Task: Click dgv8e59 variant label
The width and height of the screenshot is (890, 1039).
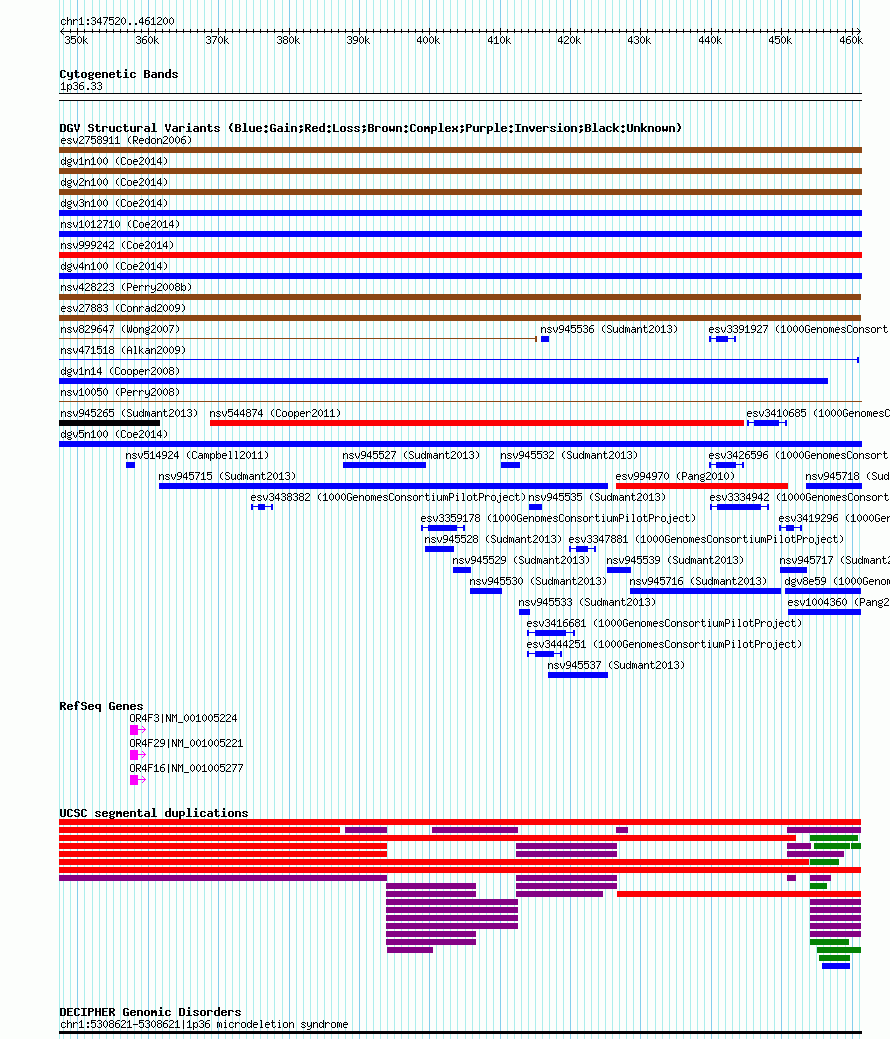Action: 837,581
